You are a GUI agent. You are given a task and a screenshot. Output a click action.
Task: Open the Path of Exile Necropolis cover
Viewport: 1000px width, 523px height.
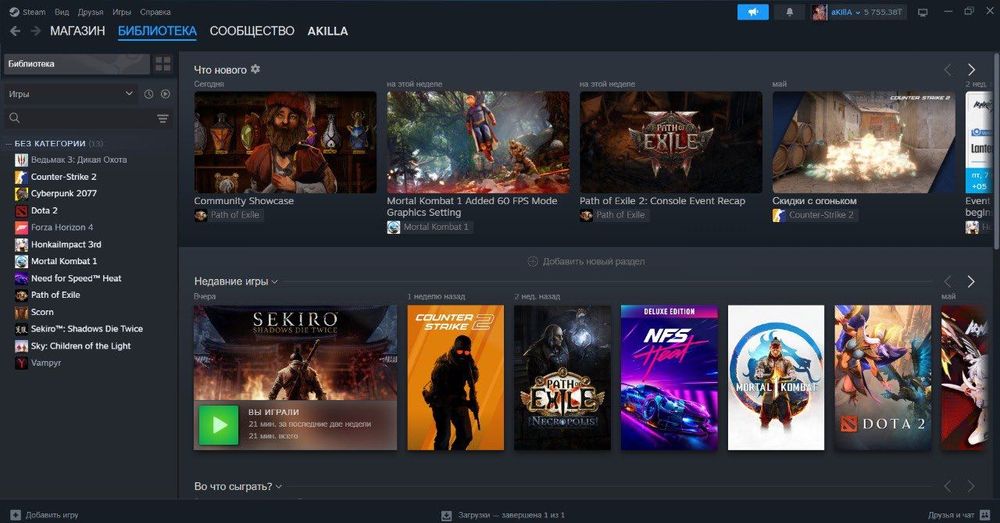[x=562, y=378]
